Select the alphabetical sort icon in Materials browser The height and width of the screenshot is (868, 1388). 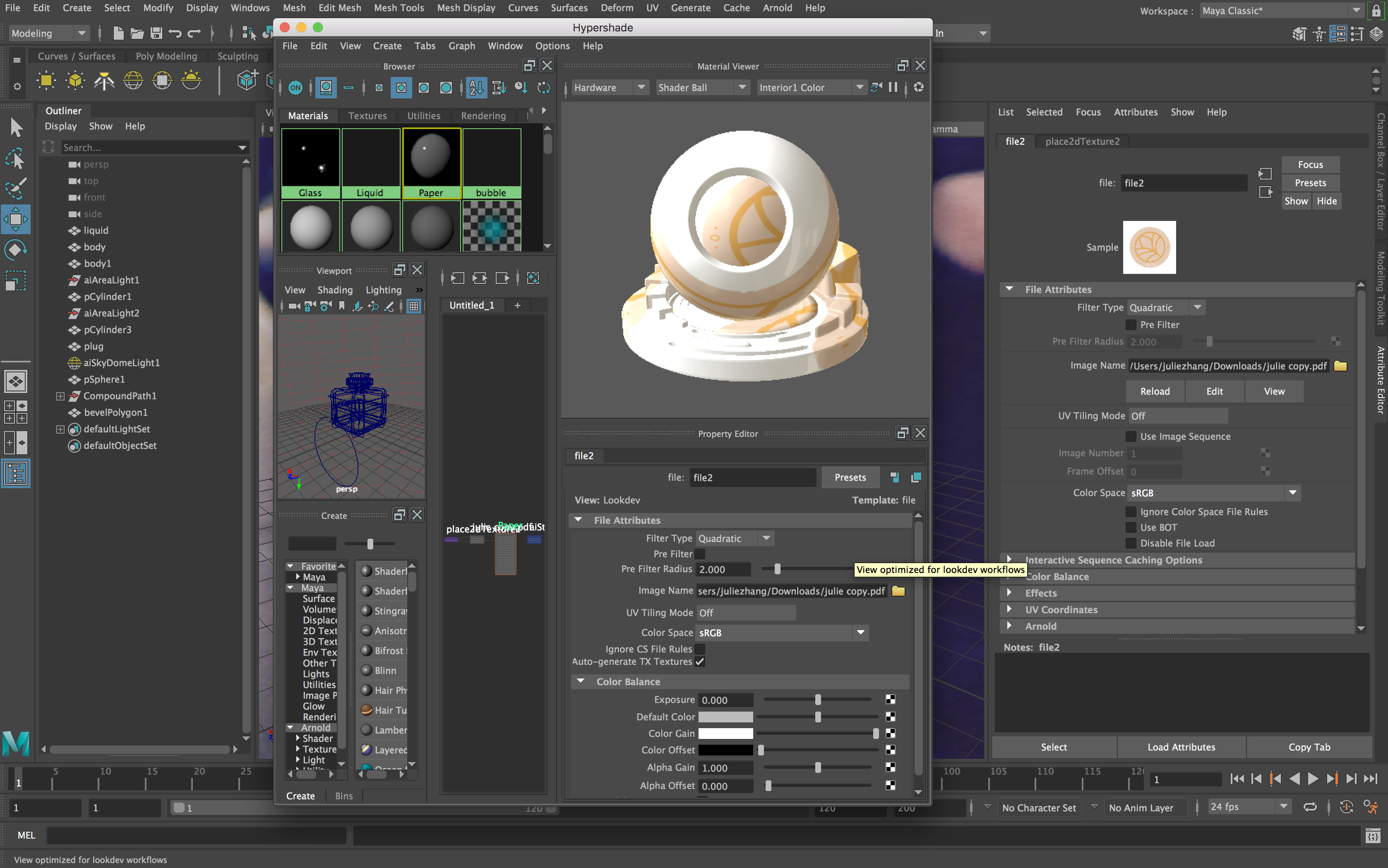click(475, 87)
